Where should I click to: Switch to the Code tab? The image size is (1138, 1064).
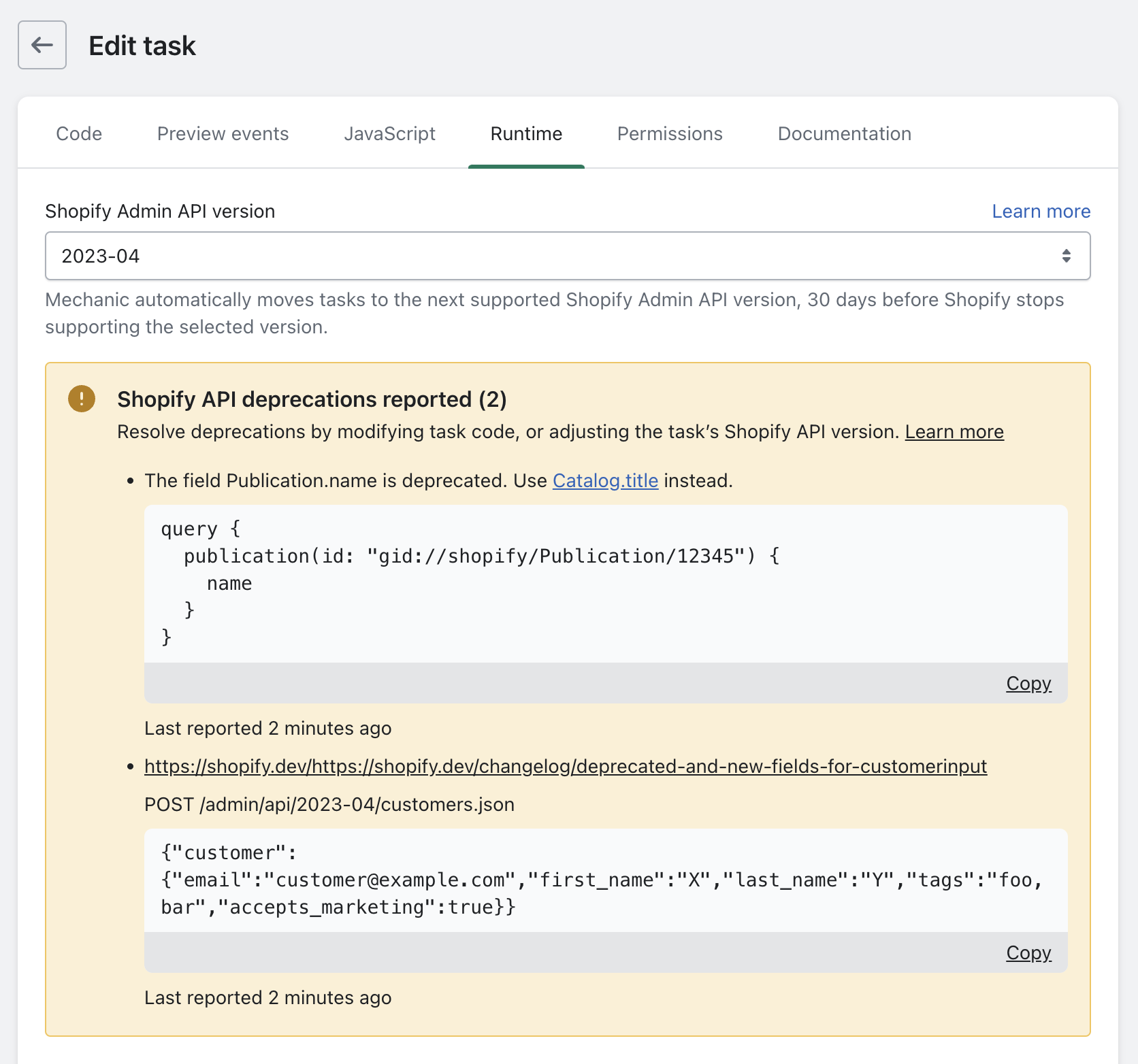[x=79, y=134]
